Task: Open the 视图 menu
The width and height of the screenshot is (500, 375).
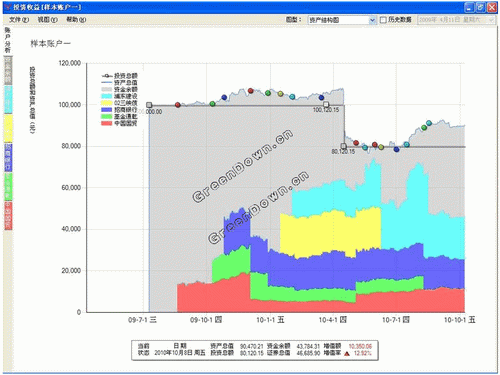Action: 47,20
